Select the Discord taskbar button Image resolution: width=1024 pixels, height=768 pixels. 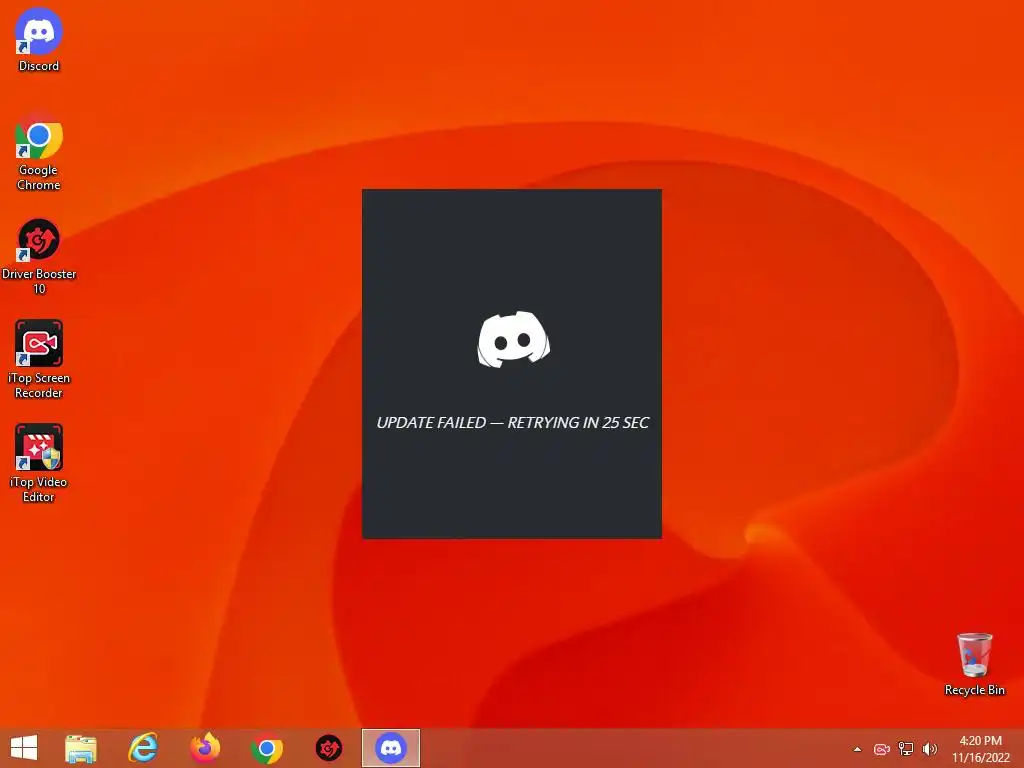point(391,748)
